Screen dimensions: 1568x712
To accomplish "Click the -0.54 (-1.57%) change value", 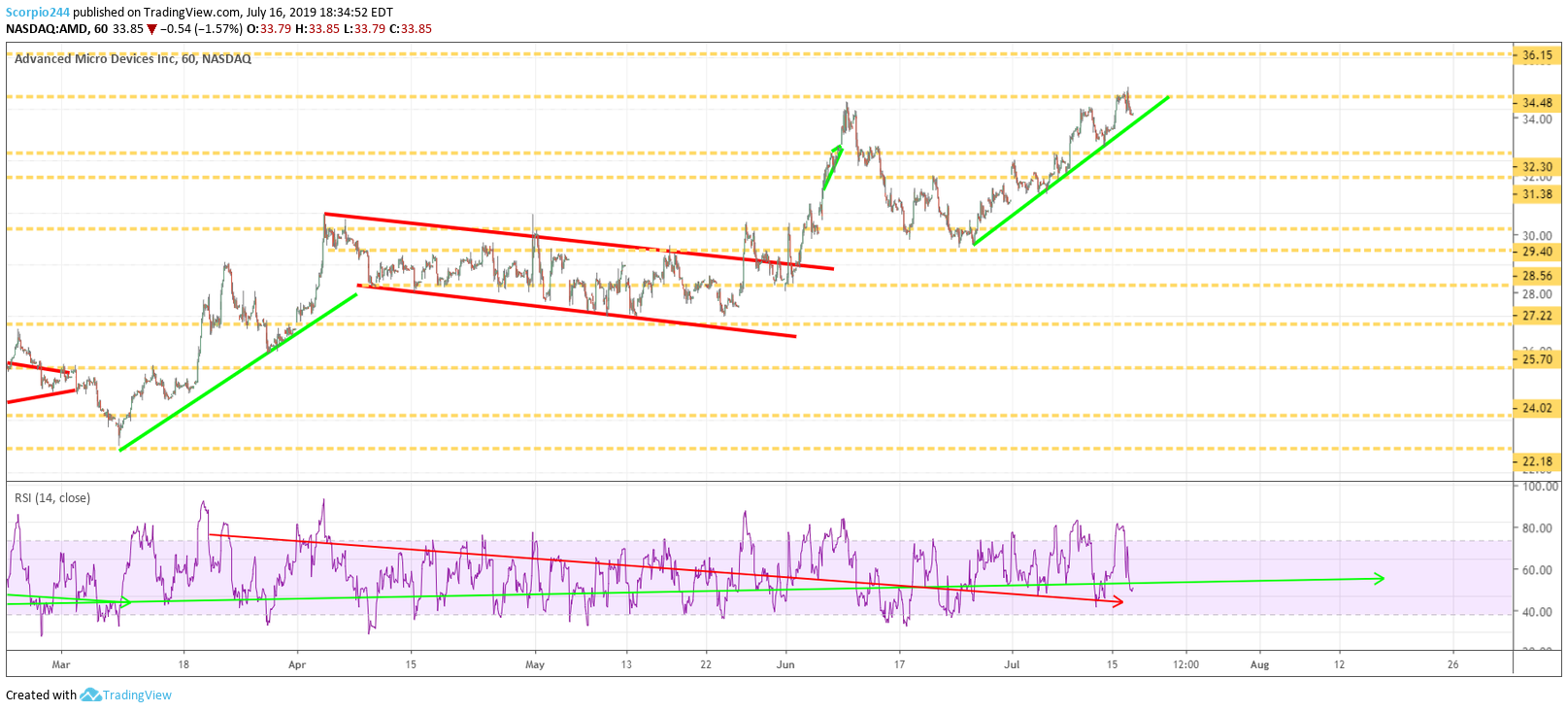I will [201, 29].
